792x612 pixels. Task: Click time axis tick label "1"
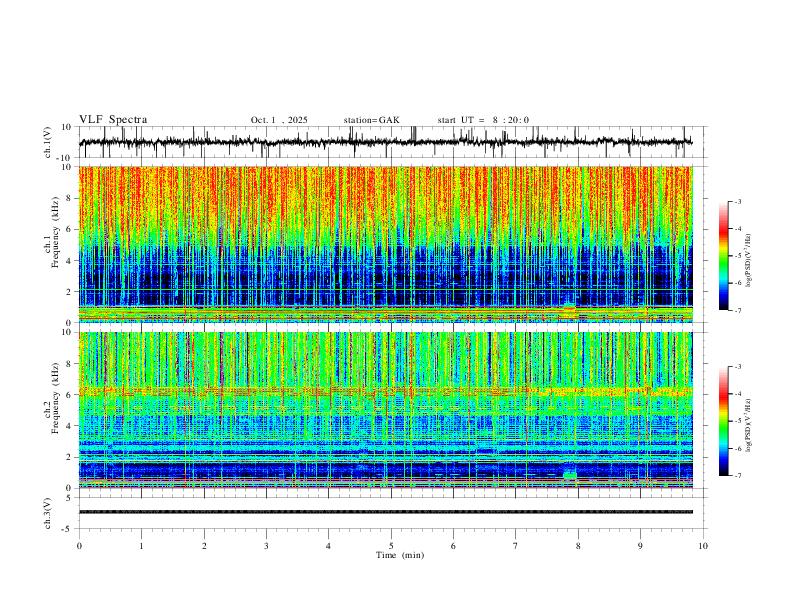[x=141, y=546]
